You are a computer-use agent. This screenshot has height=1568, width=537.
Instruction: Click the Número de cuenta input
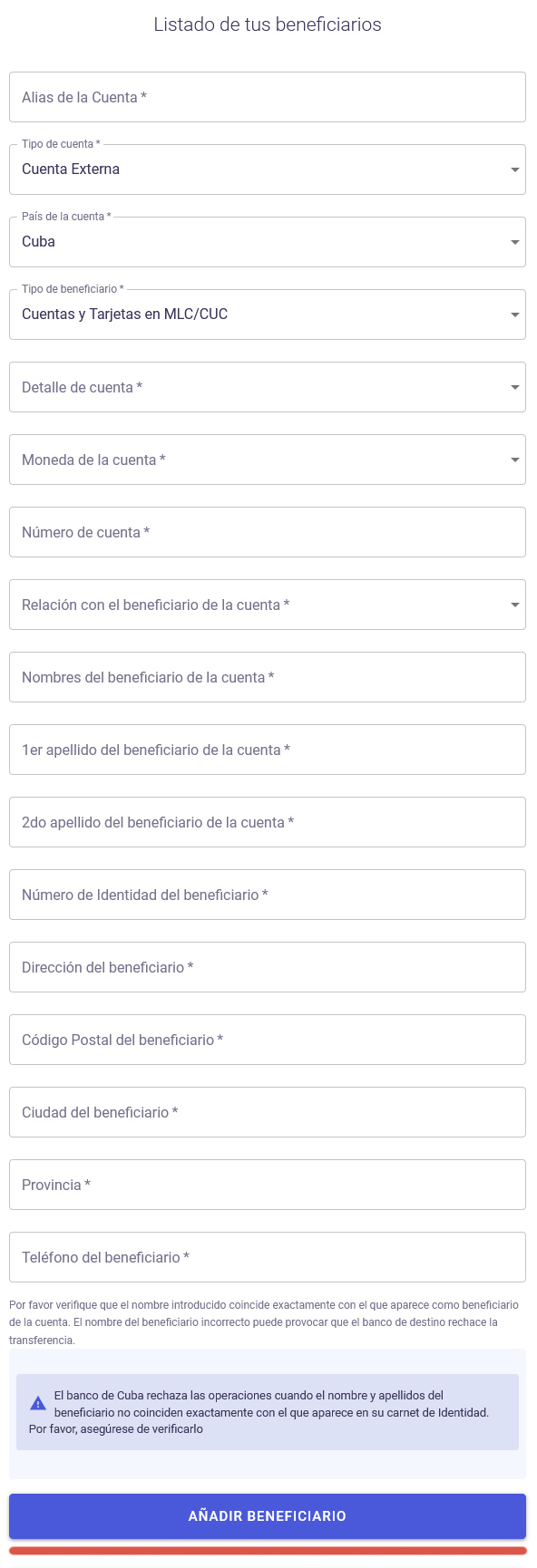click(268, 532)
